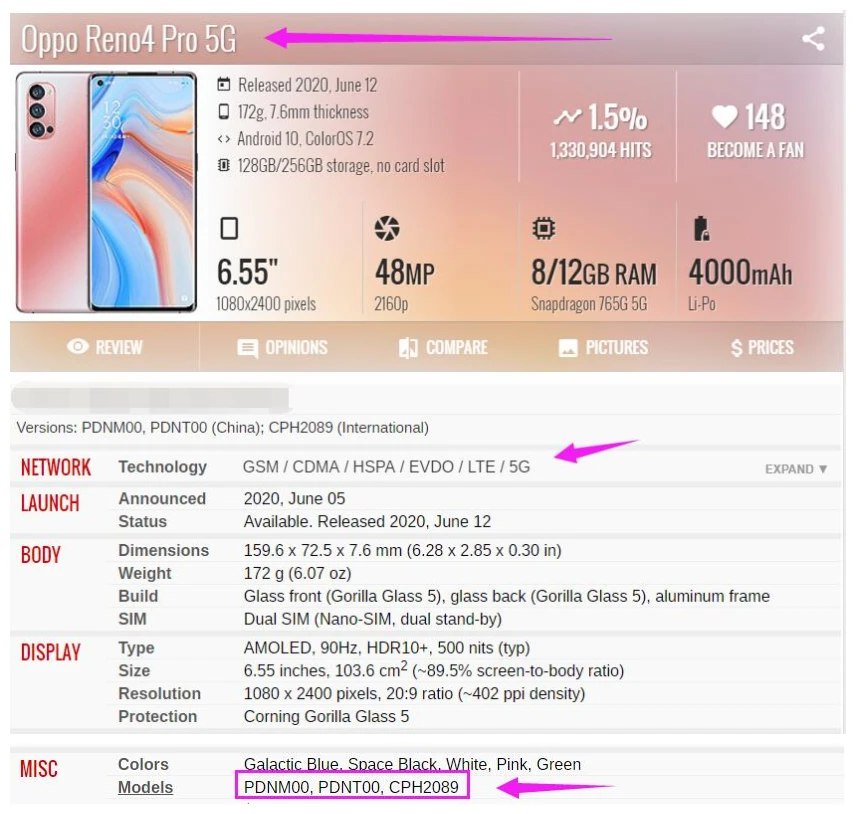856x814 pixels.
Task: Click the colors value Galactic Blue, Space Black
Action: pos(412,764)
